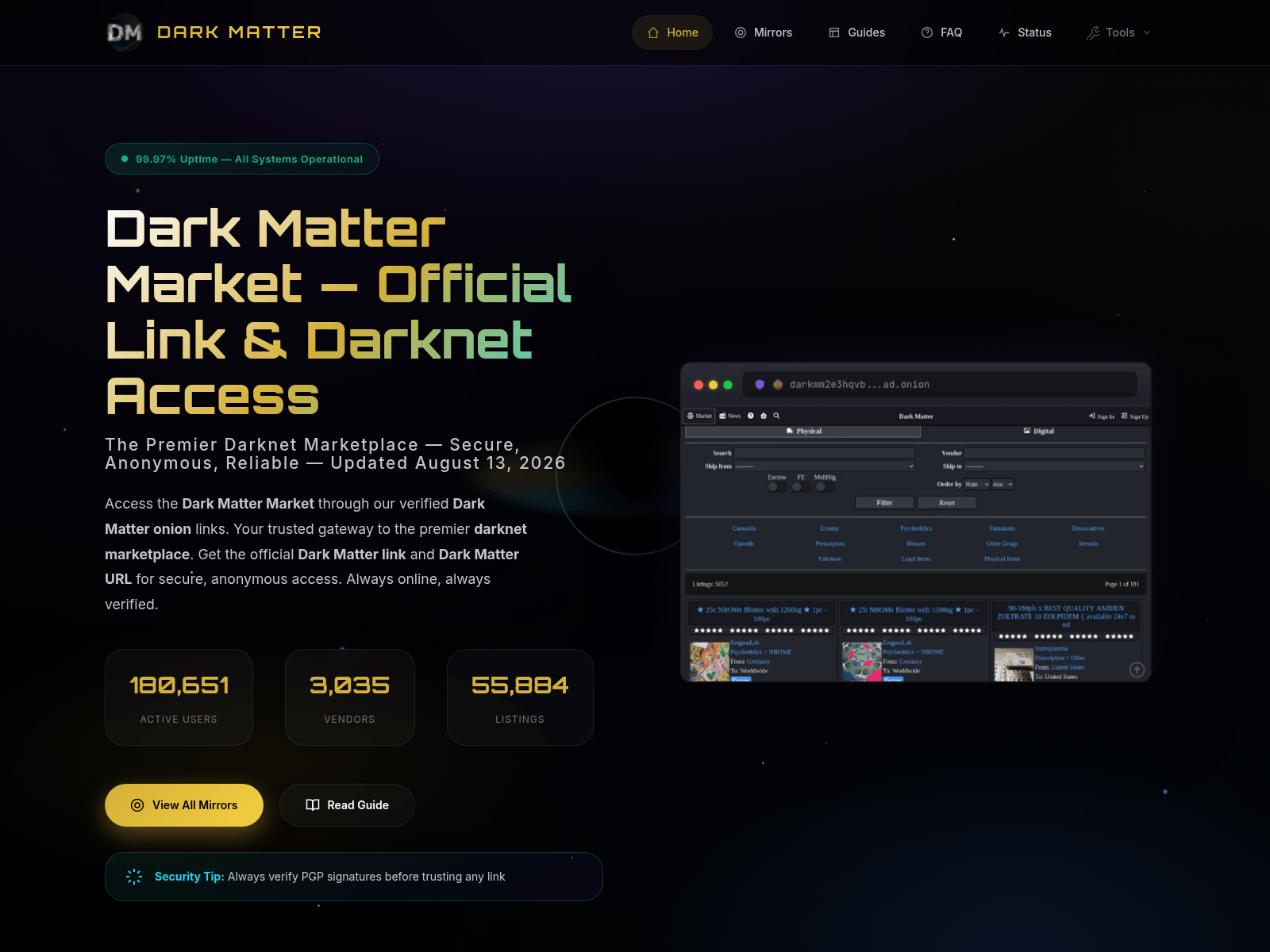
Task: Expand the Tools dropdown chevron
Action: click(1147, 33)
